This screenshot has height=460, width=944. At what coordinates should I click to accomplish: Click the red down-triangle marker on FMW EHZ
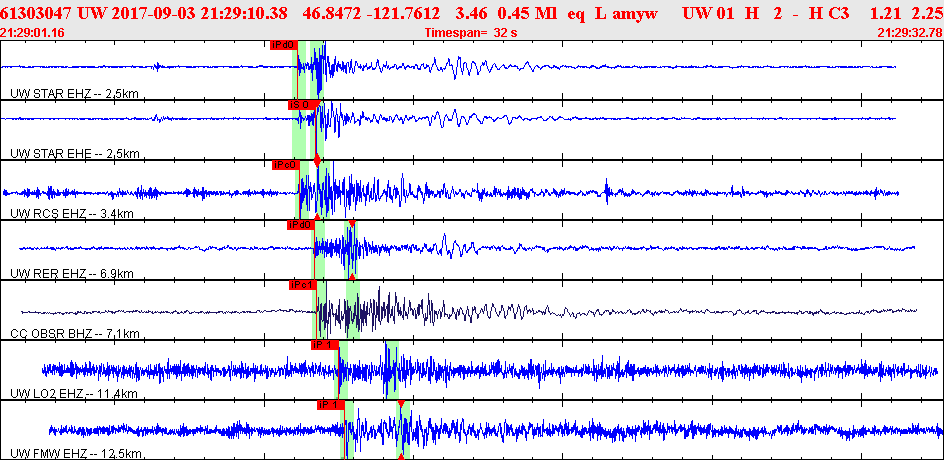point(401,404)
